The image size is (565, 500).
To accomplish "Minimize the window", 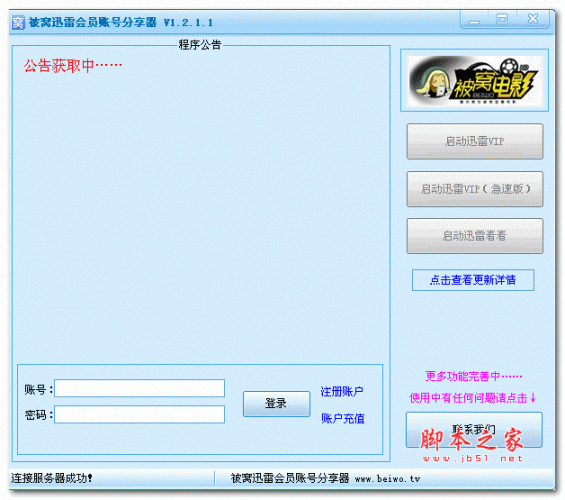I will (475, 19).
